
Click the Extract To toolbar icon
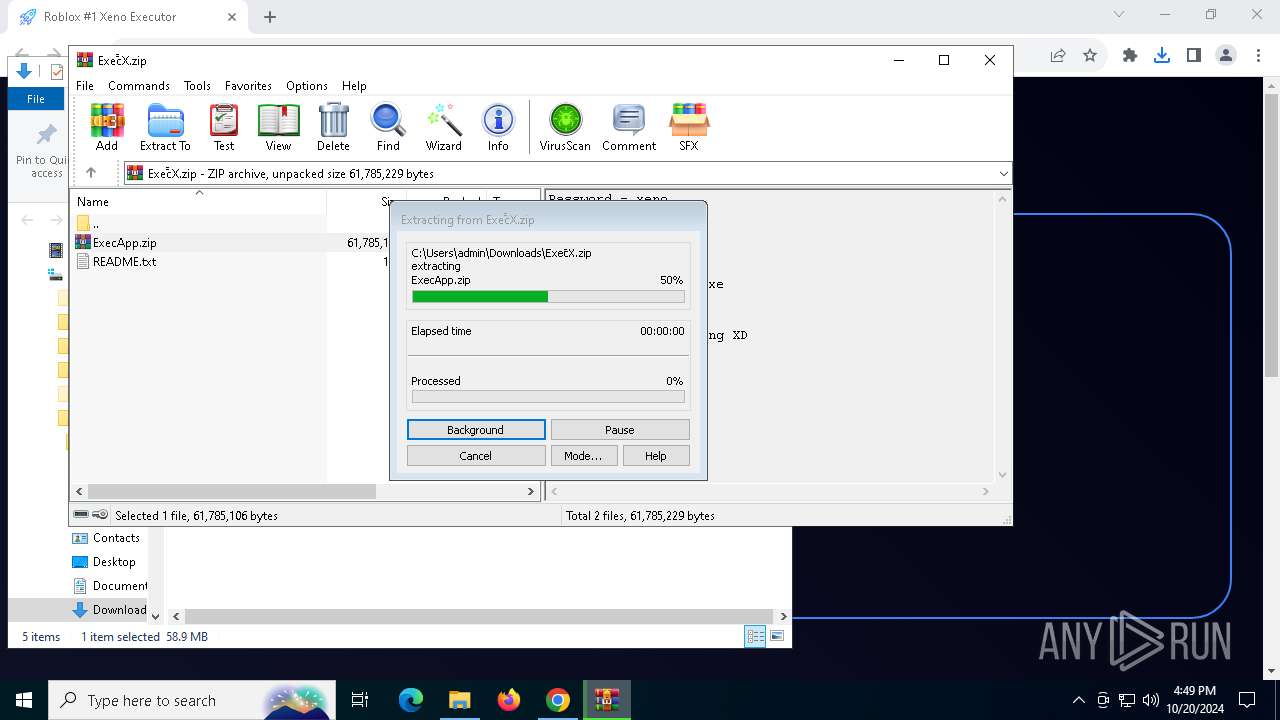coord(165,127)
